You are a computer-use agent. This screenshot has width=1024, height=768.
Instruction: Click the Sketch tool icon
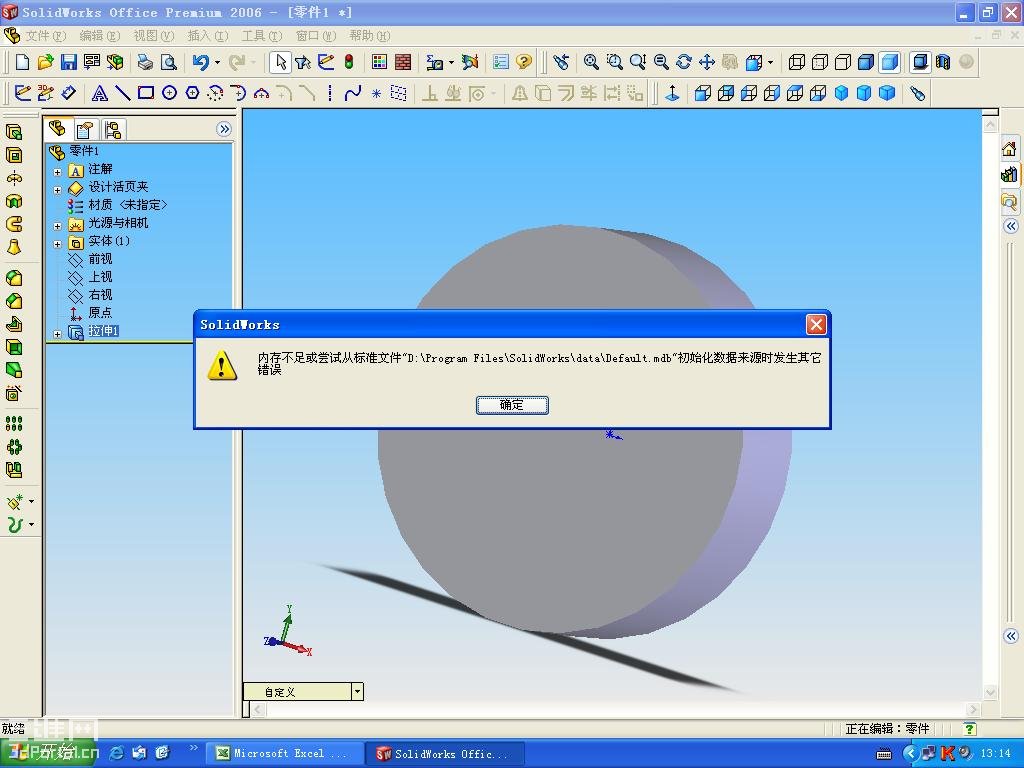[x=22, y=93]
